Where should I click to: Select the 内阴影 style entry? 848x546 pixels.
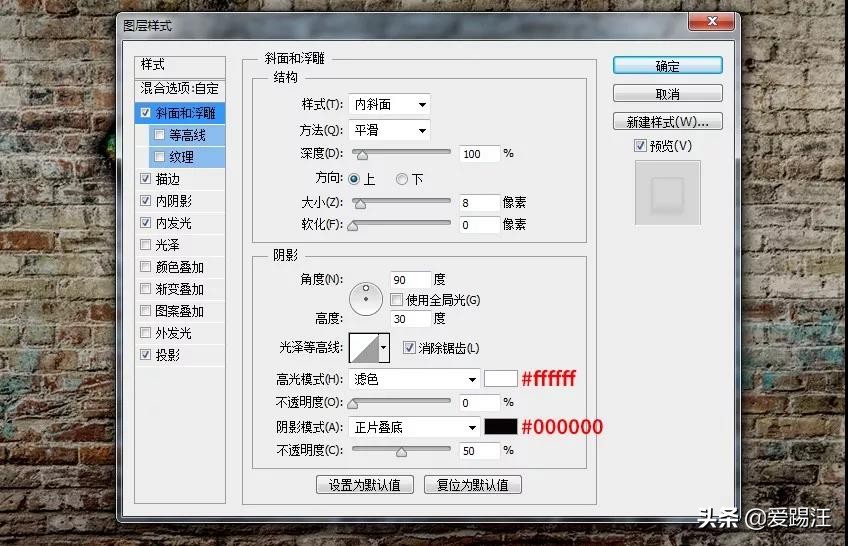pyautogui.click(x=174, y=201)
